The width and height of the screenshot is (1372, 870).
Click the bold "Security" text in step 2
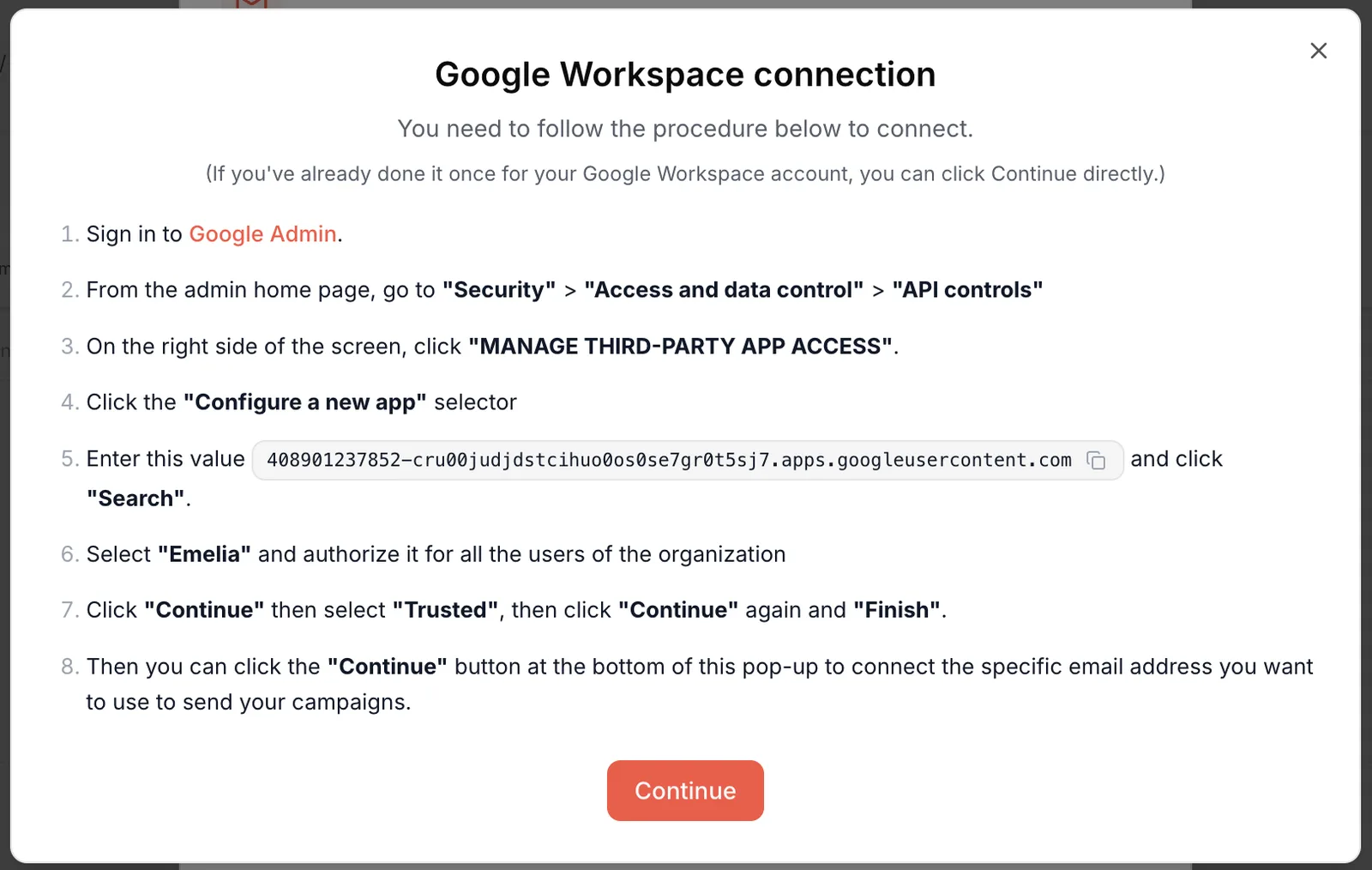point(499,290)
